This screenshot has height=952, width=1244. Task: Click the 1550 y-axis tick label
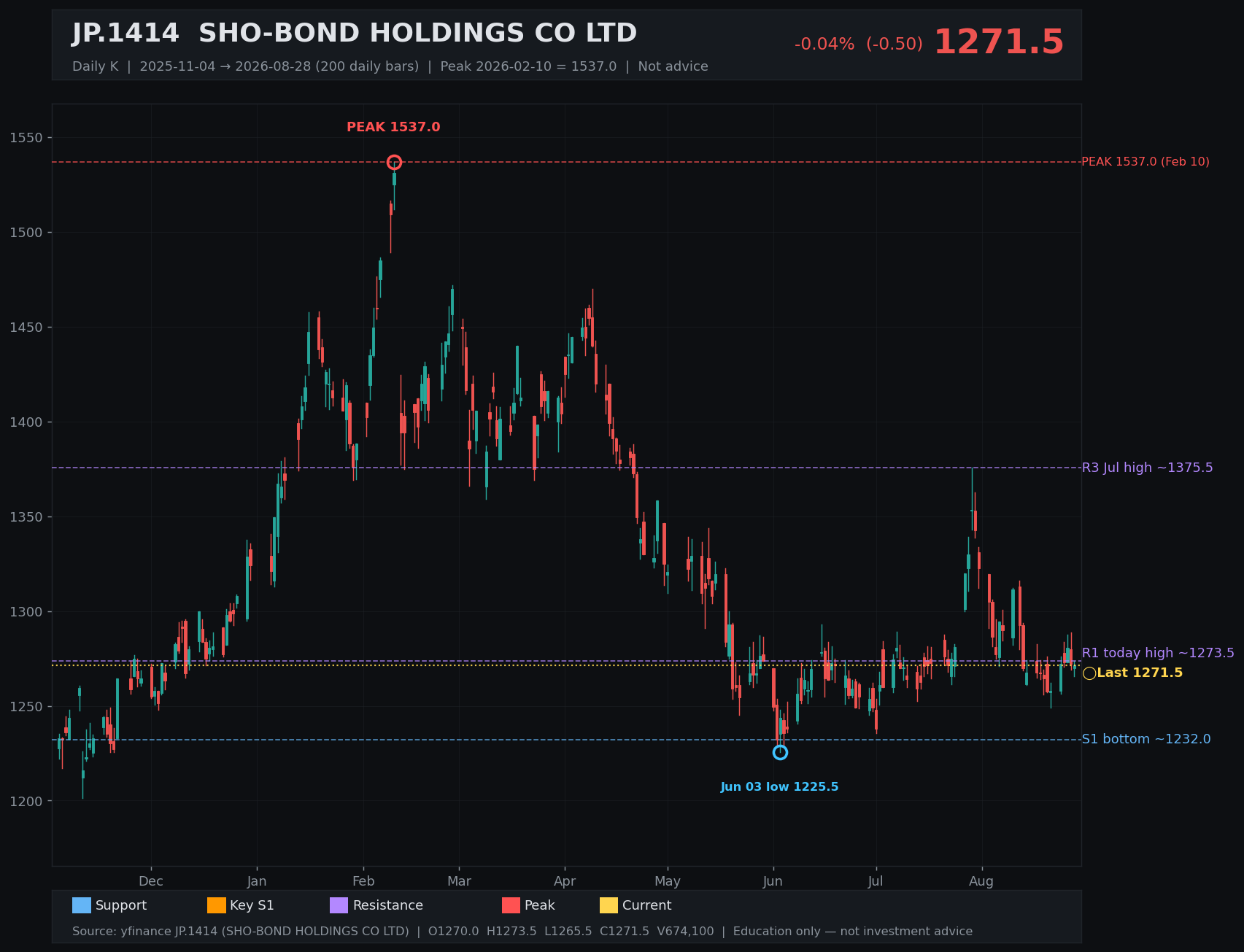pyautogui.click(x=26, y=138)
